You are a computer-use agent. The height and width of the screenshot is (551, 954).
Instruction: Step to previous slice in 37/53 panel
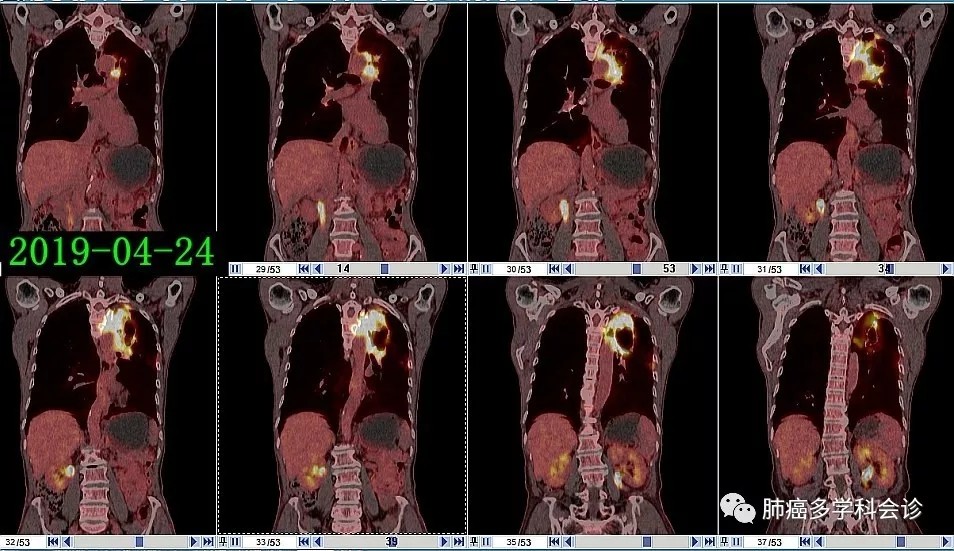818,542
